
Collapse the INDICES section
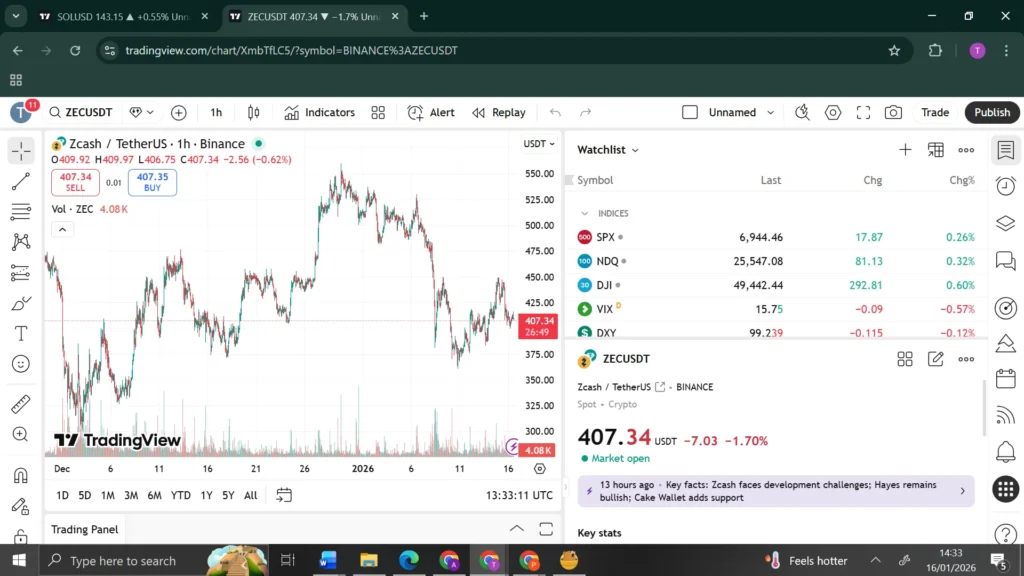[x=584, y=214]
